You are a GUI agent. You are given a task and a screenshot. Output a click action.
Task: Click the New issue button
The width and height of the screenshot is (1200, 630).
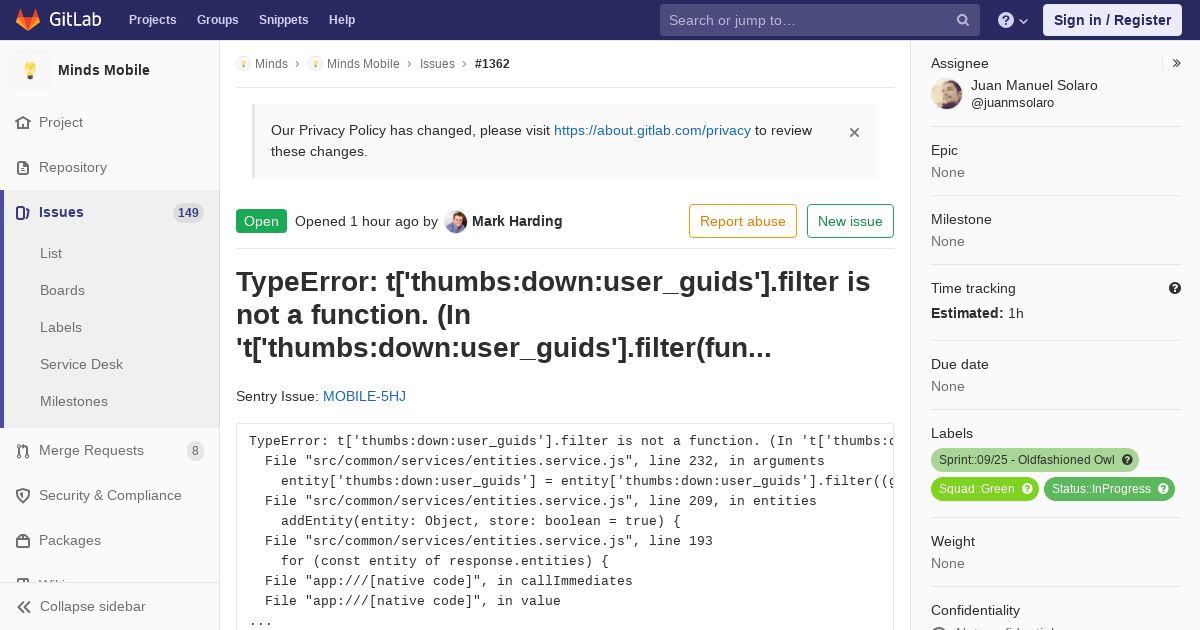(x=850, y=221)
